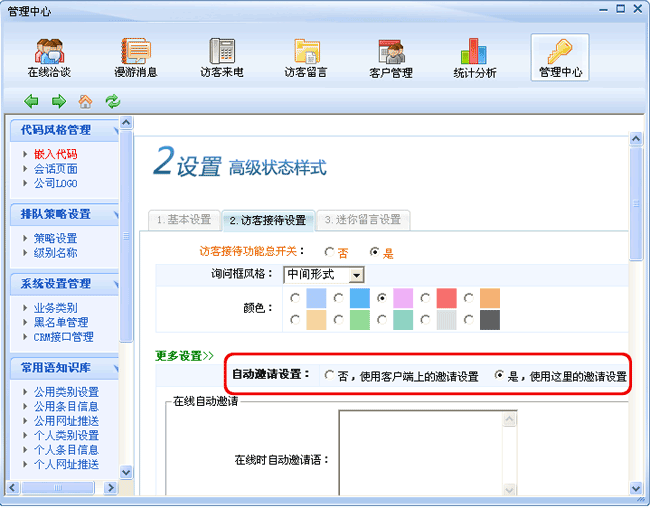Screen dimensions: 650x508
Task: Click the green back arrow
Action: tap(31, 101)
